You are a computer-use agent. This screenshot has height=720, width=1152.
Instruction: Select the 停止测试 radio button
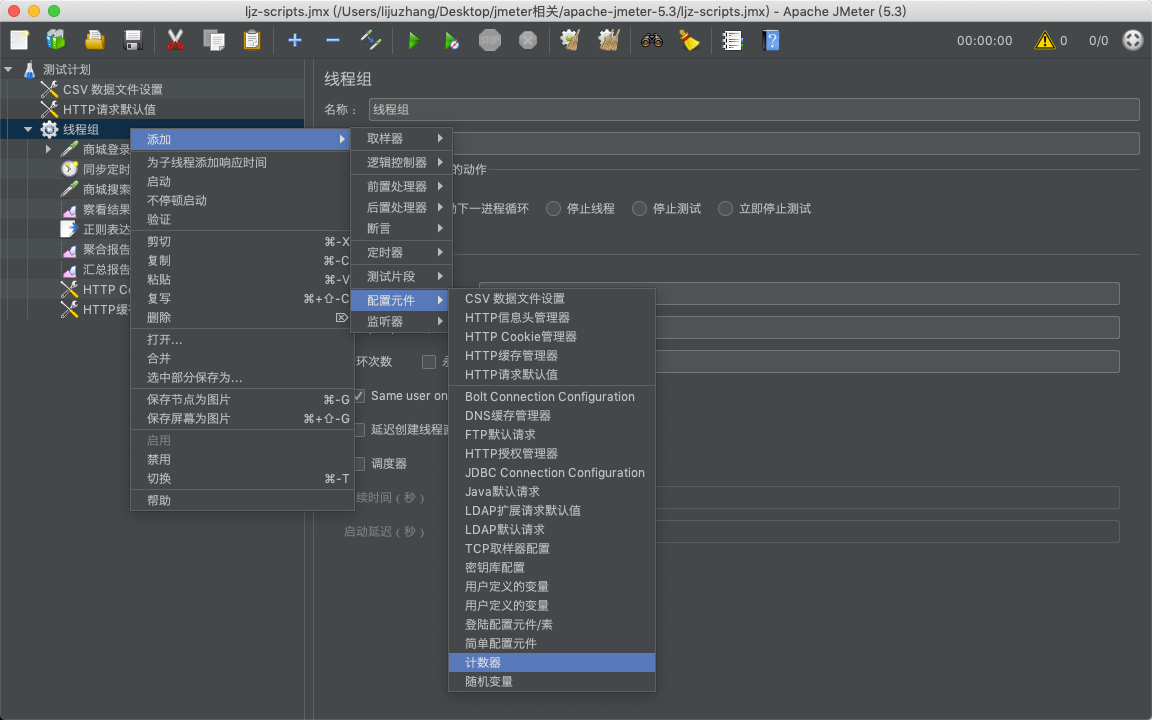coord(639,209)
